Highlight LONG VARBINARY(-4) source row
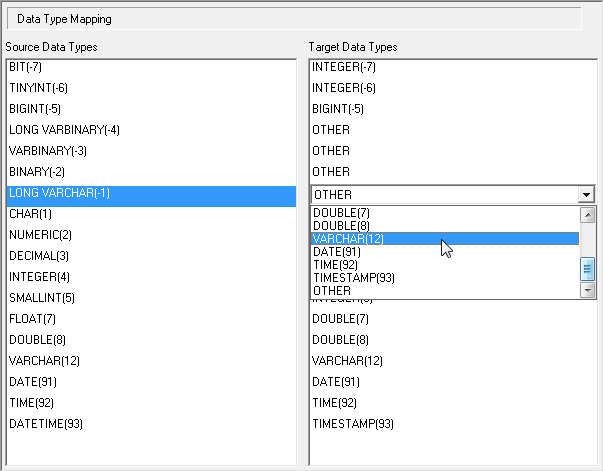603x471 pixels. [64, 130]
